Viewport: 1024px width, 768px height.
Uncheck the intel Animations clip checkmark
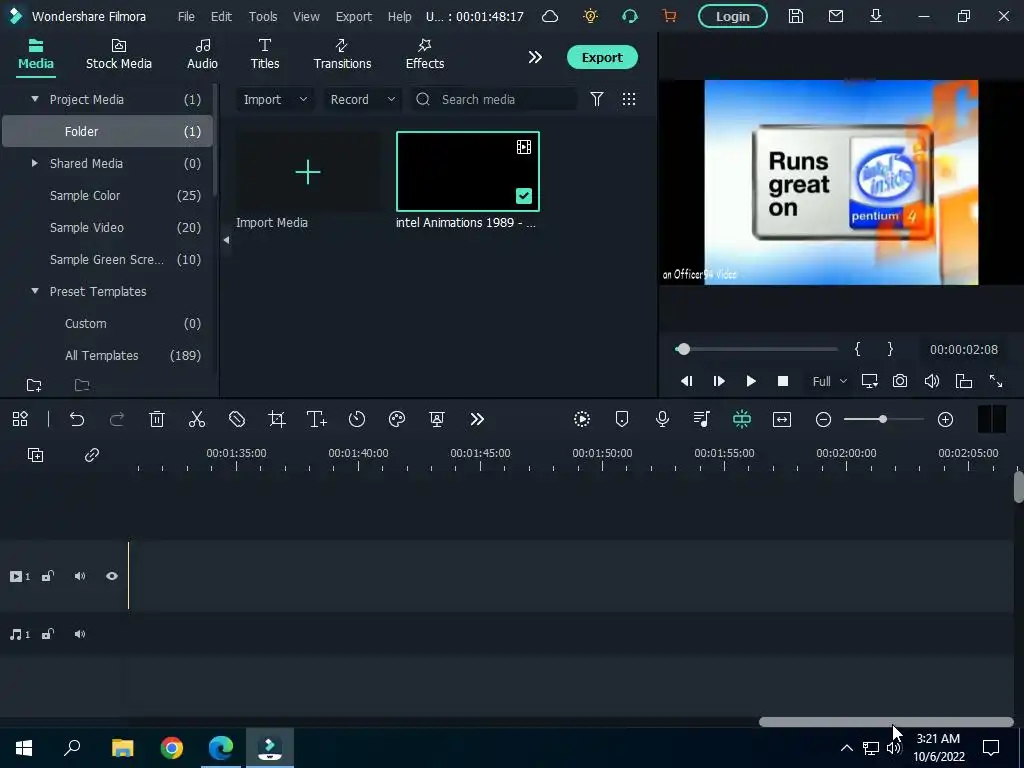click(524, 196)
